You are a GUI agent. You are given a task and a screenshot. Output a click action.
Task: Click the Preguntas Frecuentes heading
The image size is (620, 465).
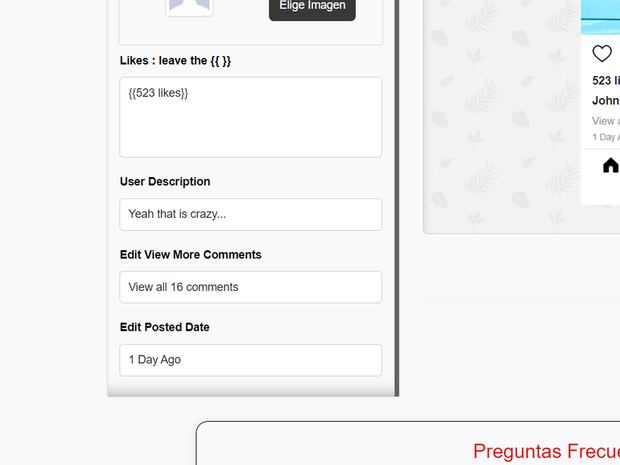click(x=546, y=451)
